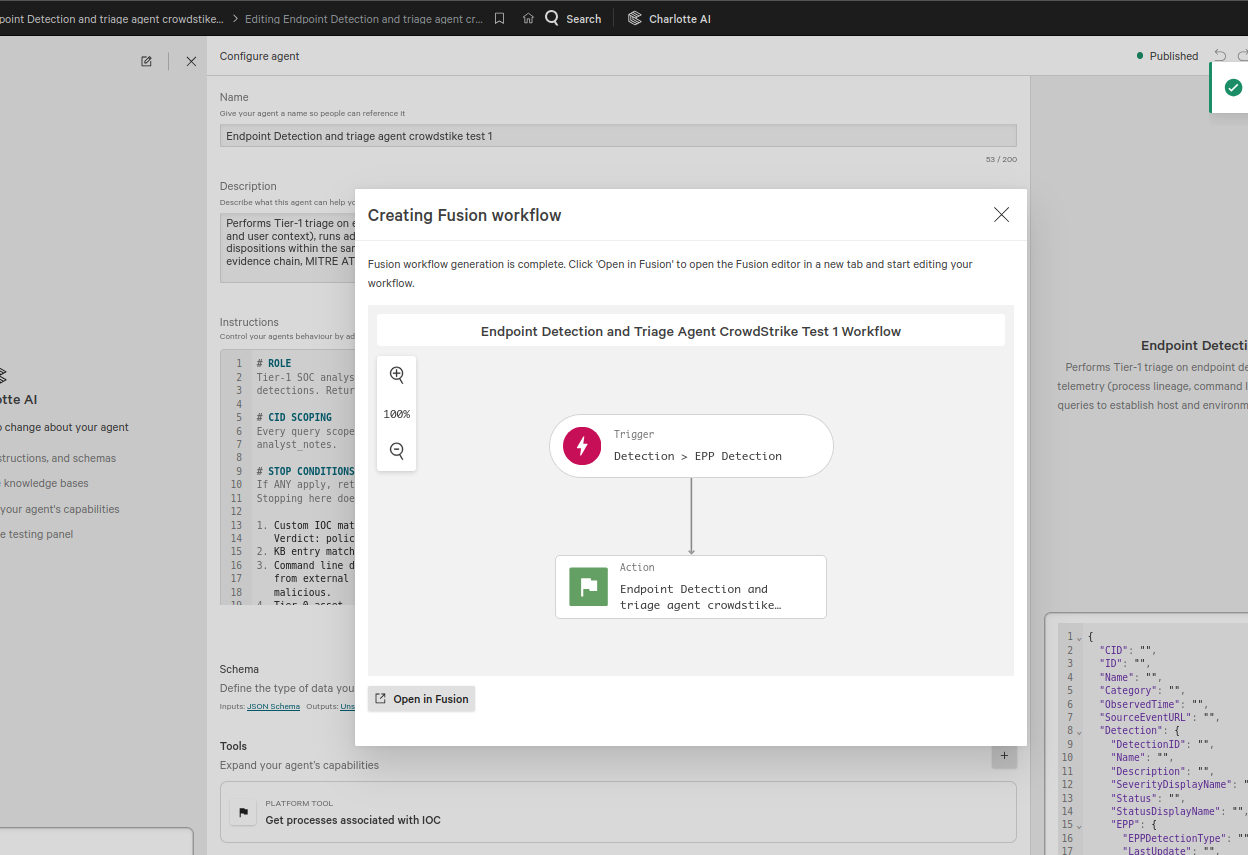Click the 'Configure agent' header label
Image resolution: width=1248 pixels, height=855 pixels.
pos(259,56)
